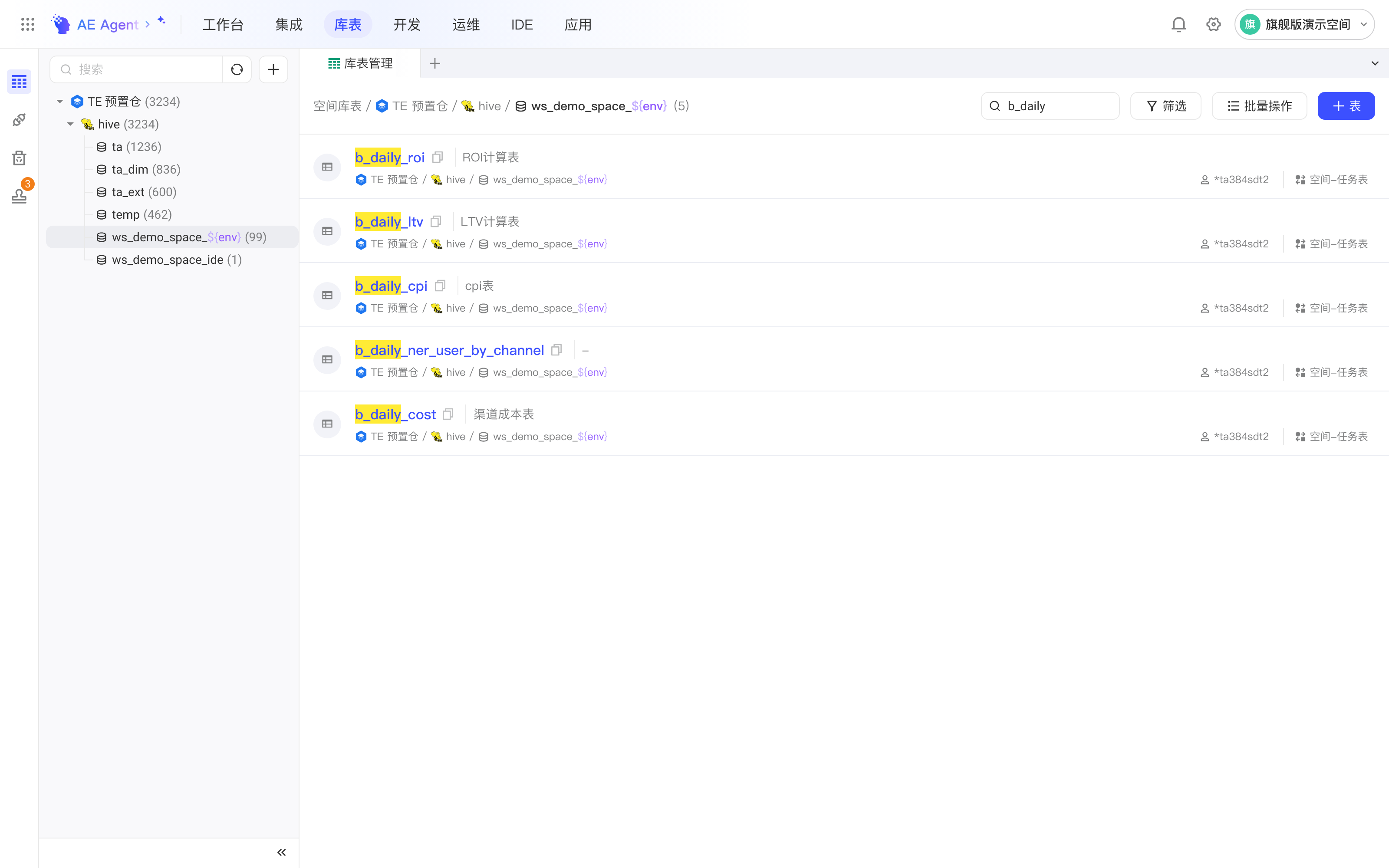Copy the b_daily_cpi table name

(440, 285)
